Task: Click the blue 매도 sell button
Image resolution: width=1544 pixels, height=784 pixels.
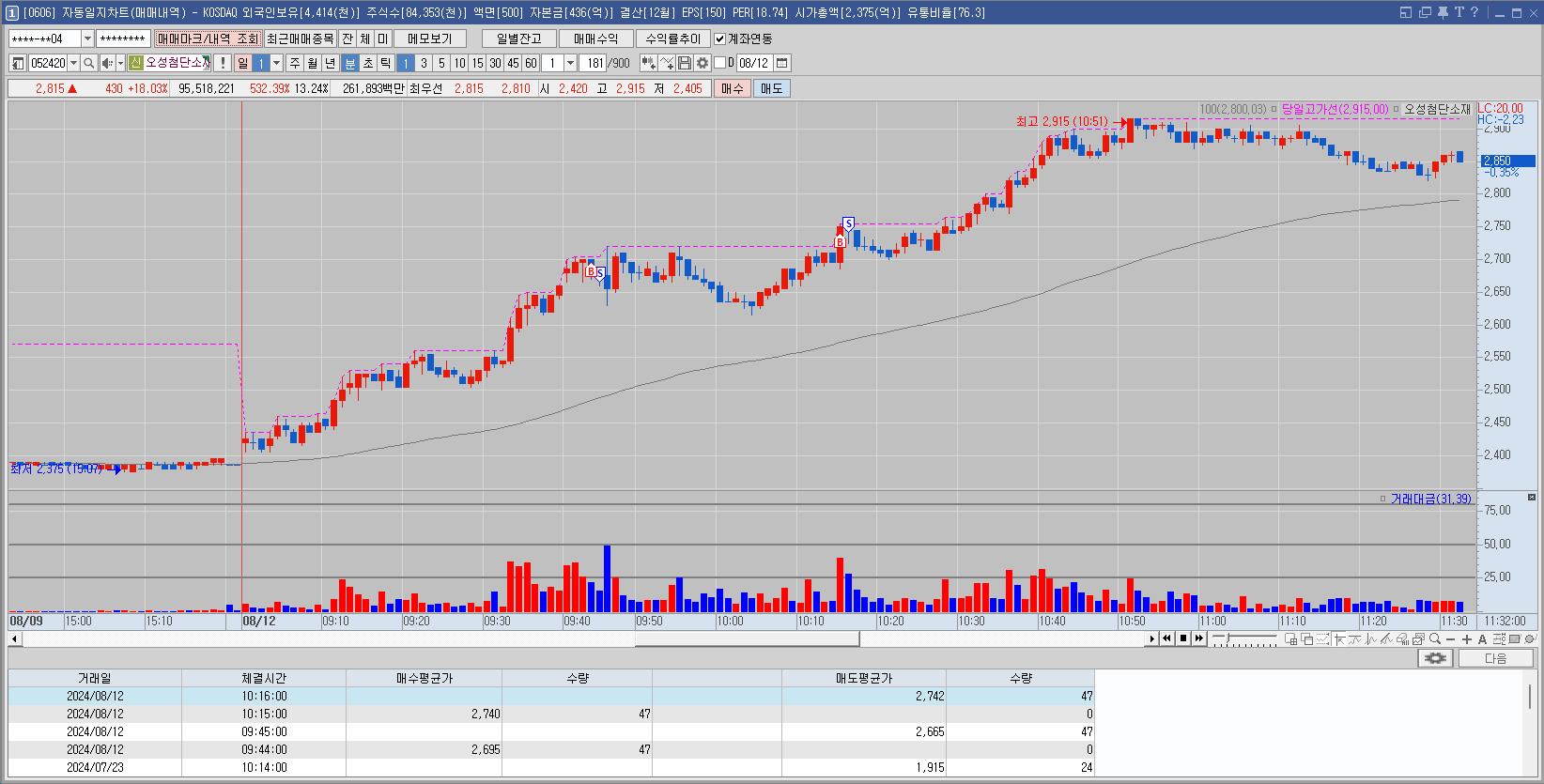Action: [x=771, y=88]
